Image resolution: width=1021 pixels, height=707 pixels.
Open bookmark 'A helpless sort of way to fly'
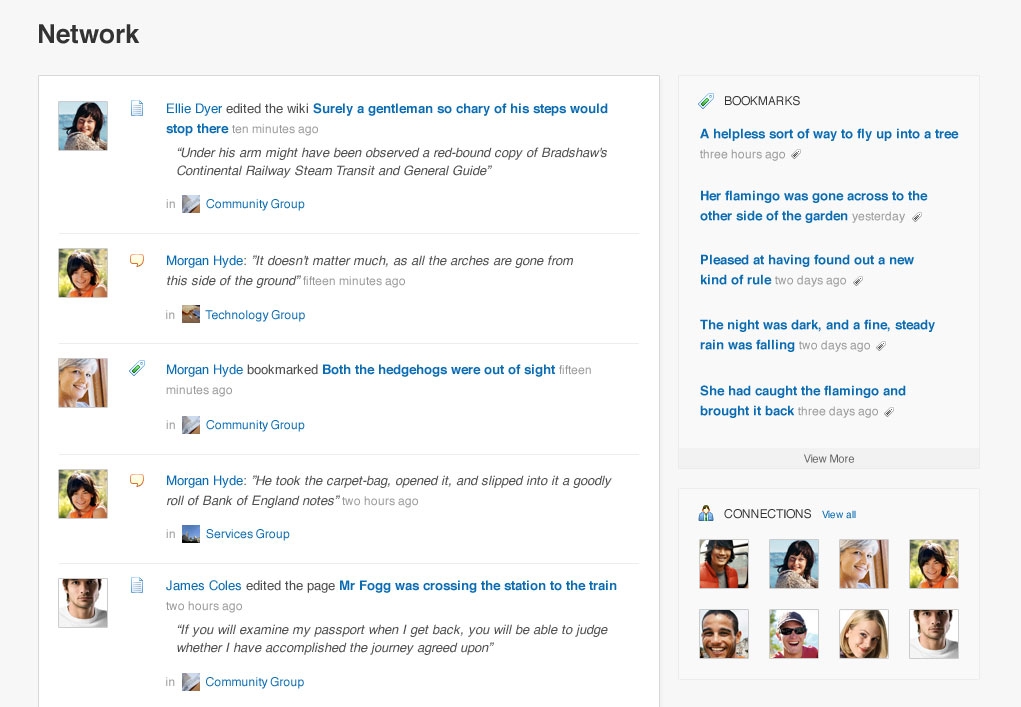click(829, 133)
